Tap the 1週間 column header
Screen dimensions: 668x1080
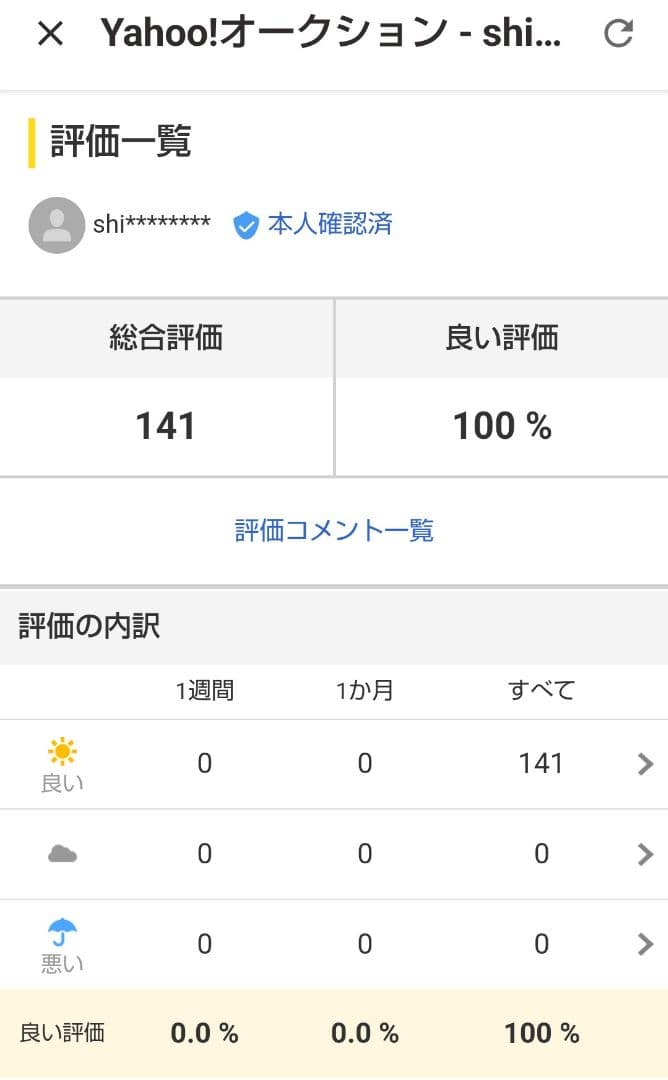point(205,691)
